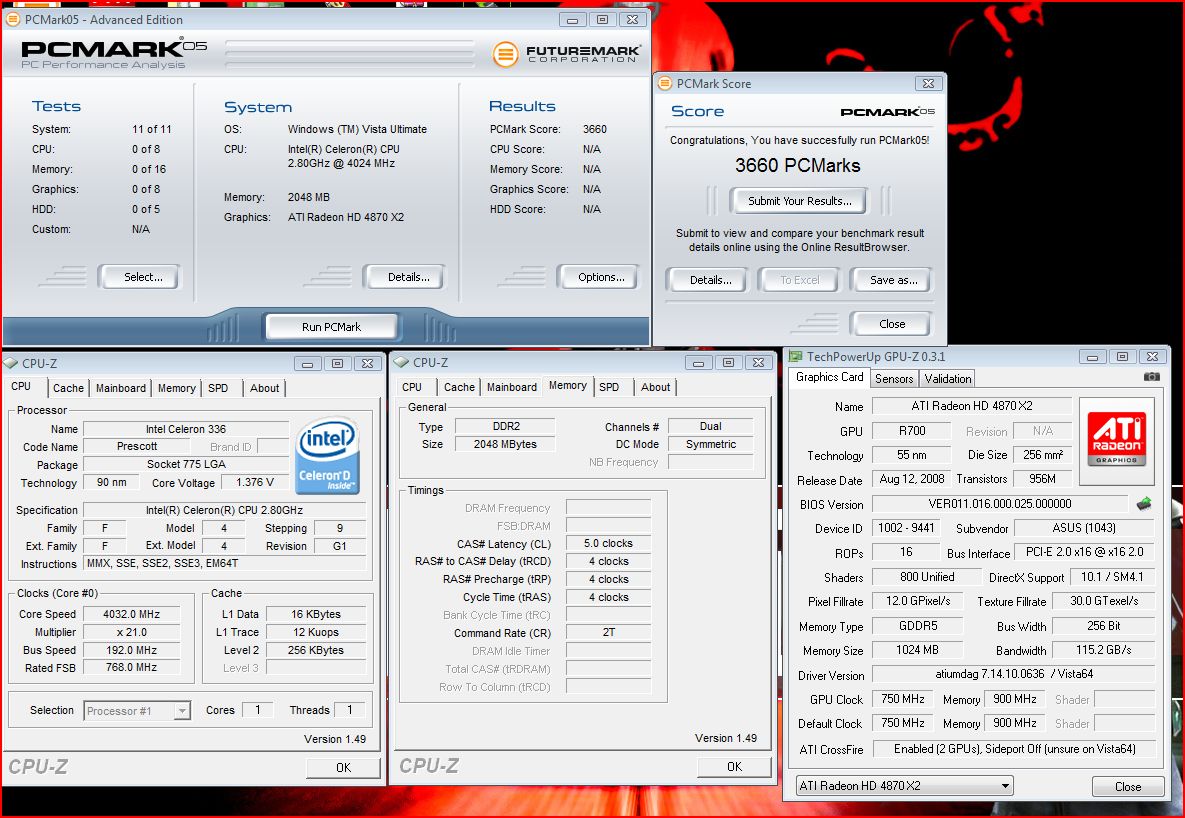1185x818 pixels.
Task: Click Close button in GPU-Z
Action: pyautogui.click(x=1128, y=786)
